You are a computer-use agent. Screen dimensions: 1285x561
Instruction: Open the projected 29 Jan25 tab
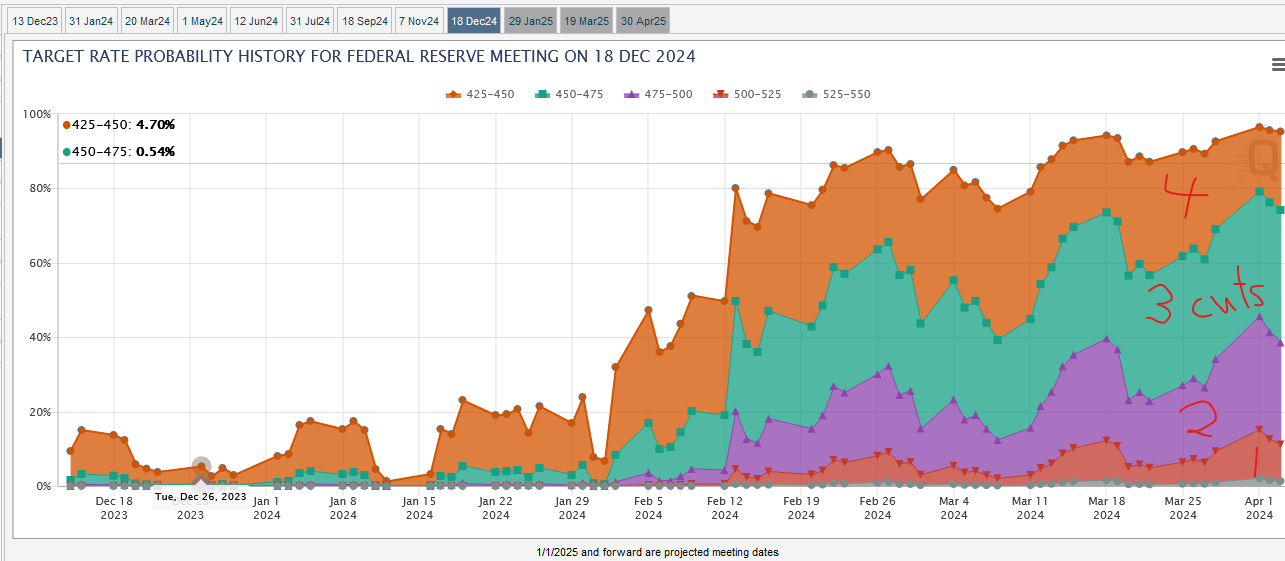(x=529, y=20)
